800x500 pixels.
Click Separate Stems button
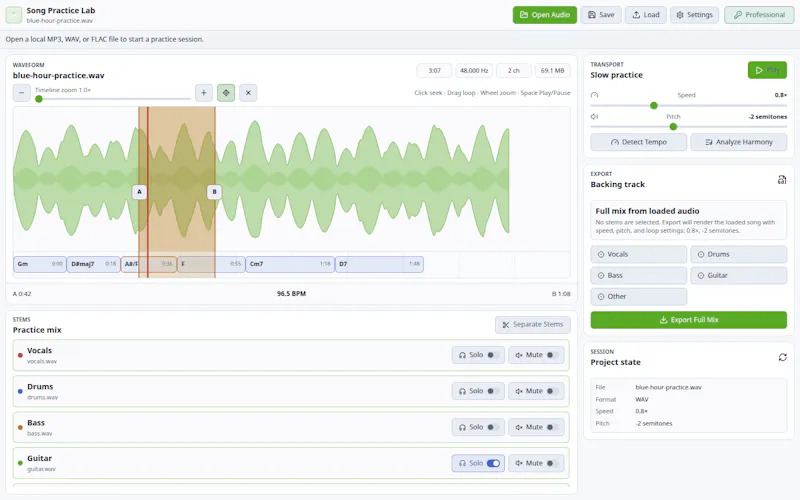click(532, 324)
